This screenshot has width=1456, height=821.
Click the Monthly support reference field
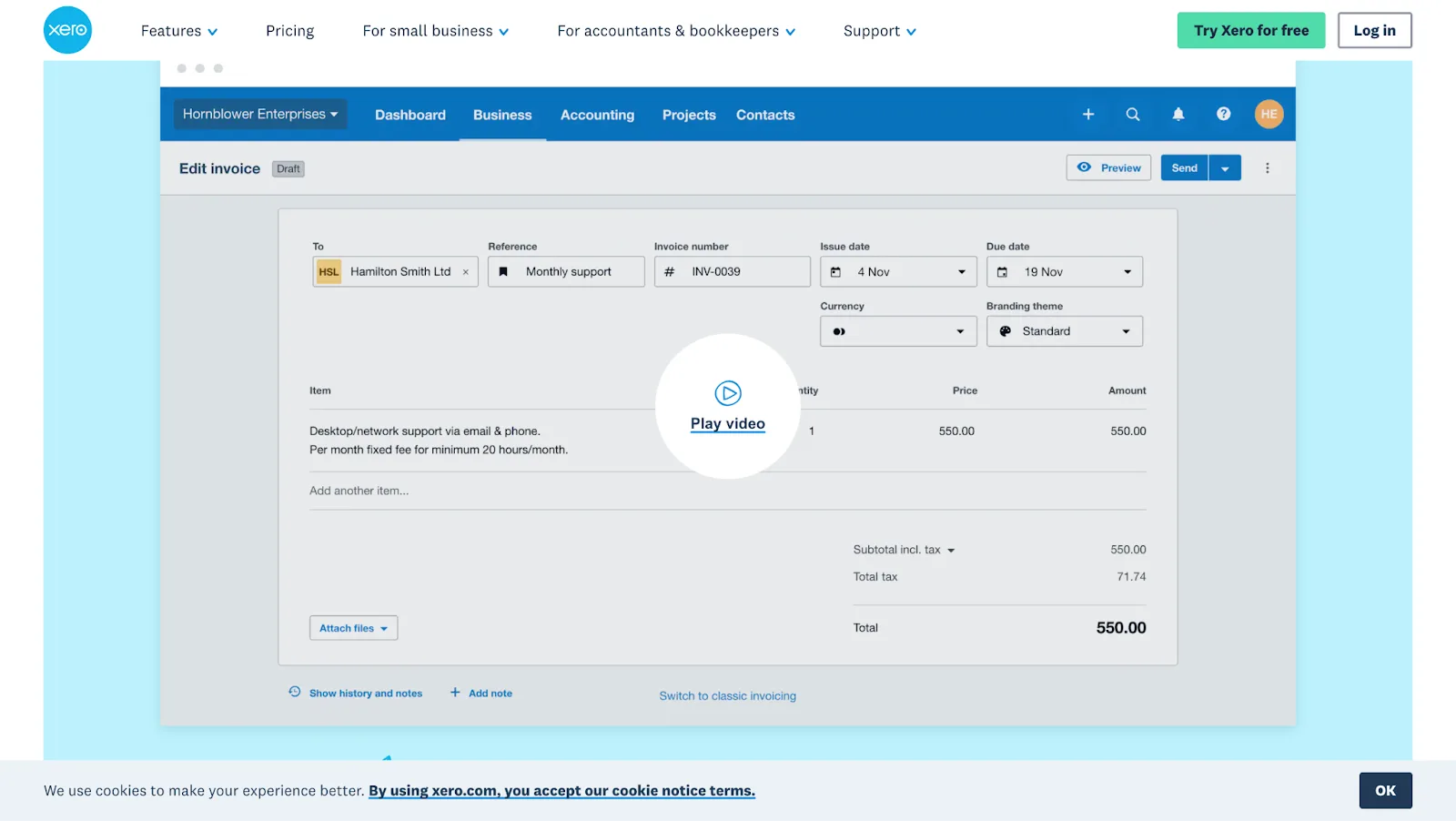tap(566, 272)
